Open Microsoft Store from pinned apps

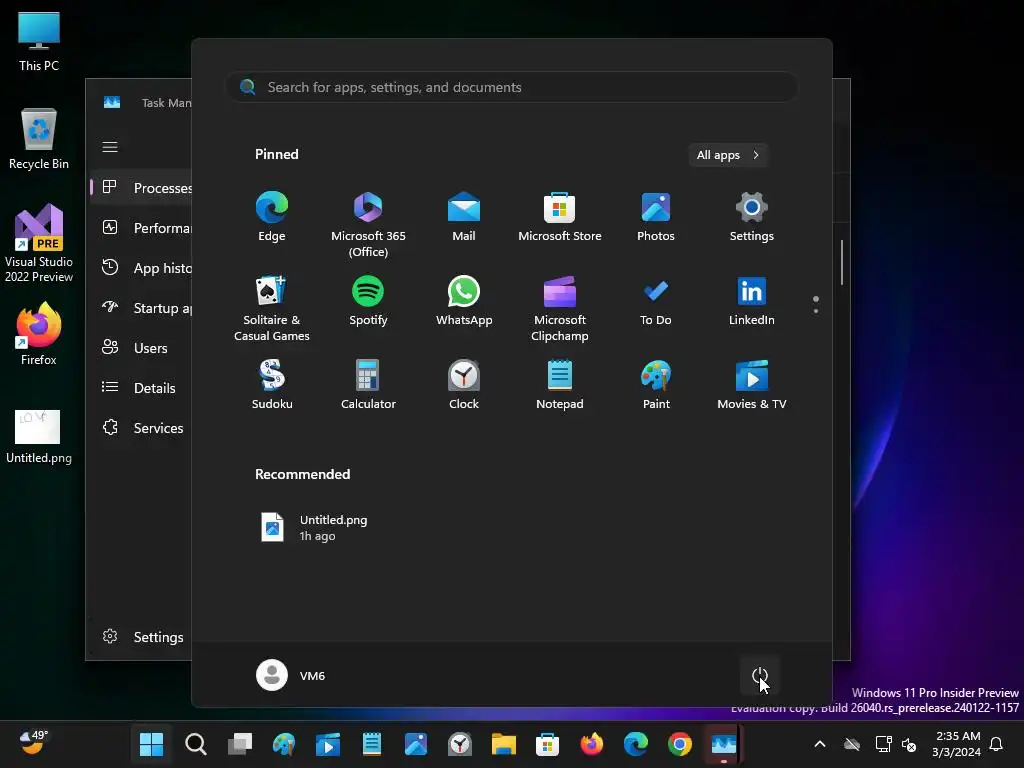[x=560, y=217]
